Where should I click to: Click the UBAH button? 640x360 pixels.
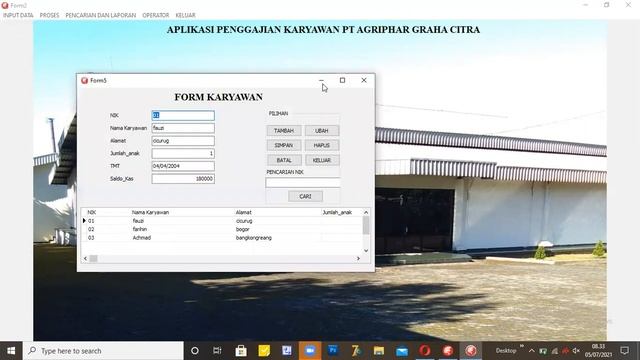[322, 131]
